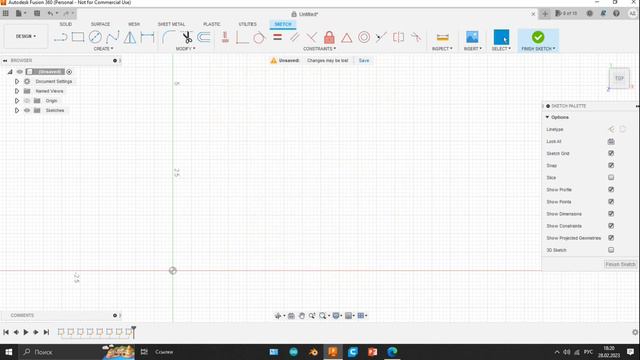Switch to the Sheet Metal tab

click(171, 24)
